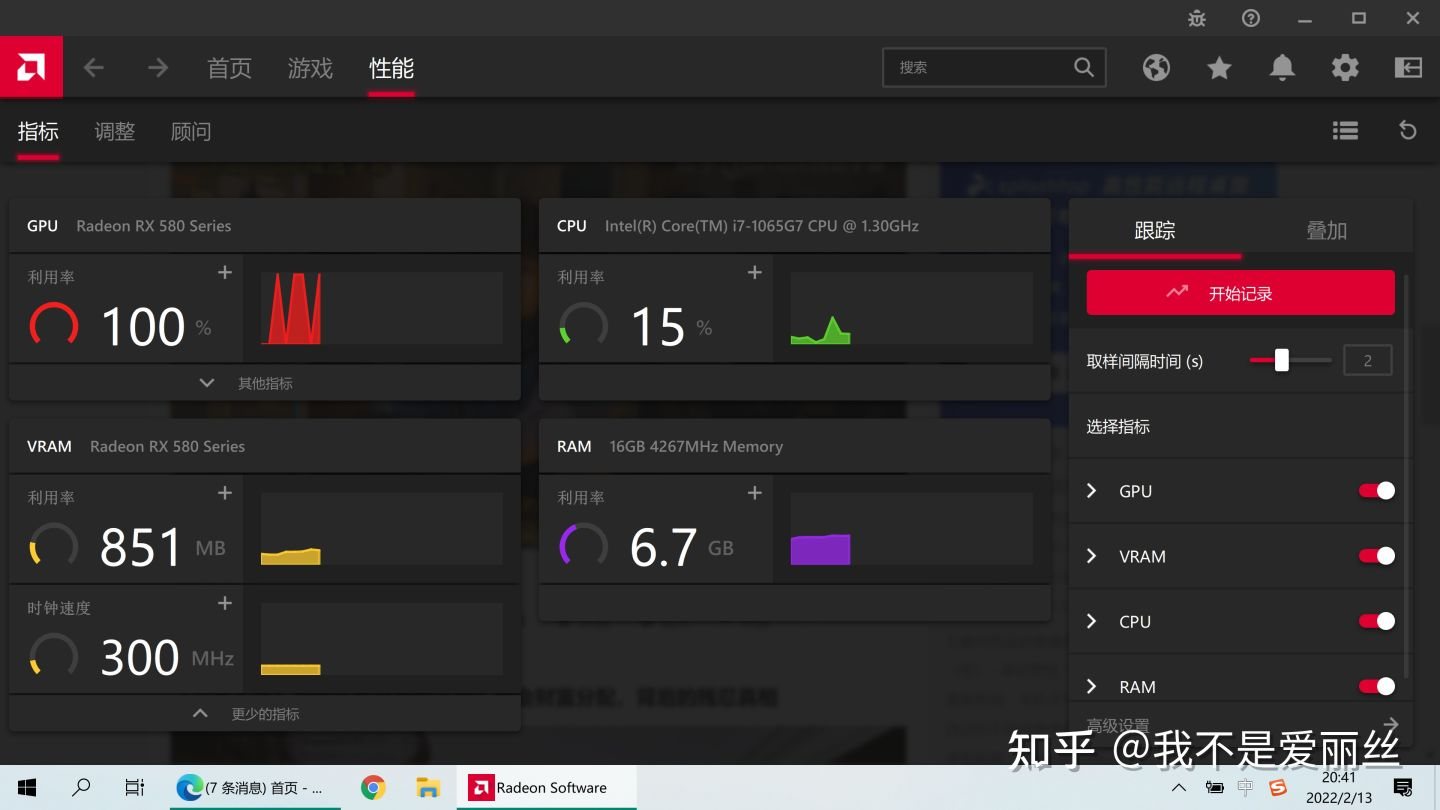1440x810 pixels.
Task: Click the bug report icon
Action: pyautogui.click(x=1197, y=18)
